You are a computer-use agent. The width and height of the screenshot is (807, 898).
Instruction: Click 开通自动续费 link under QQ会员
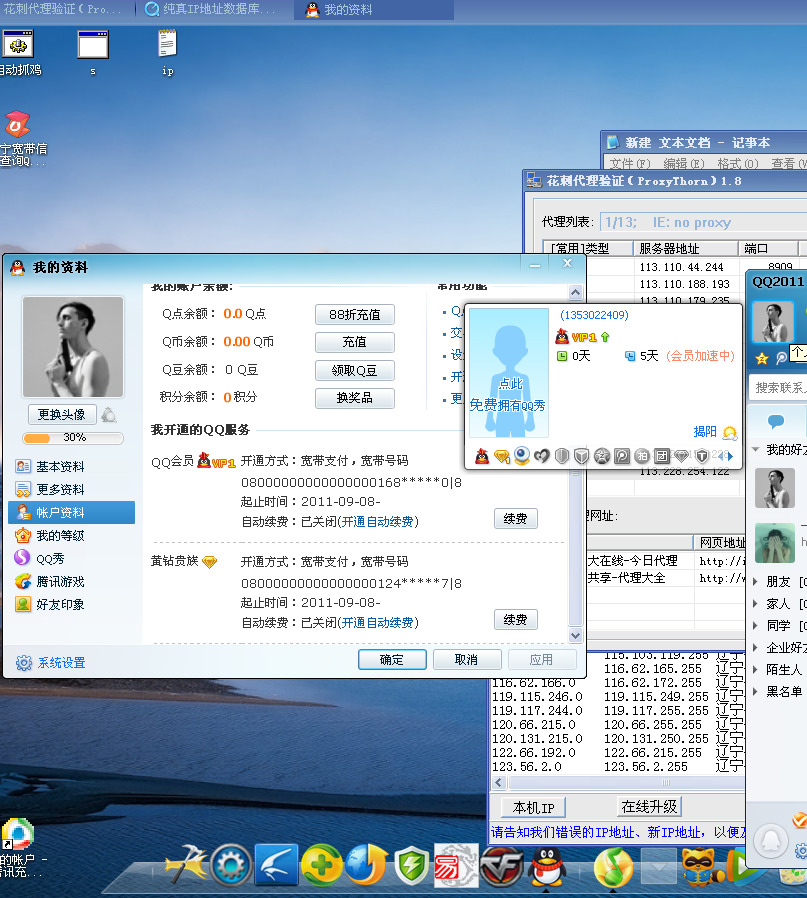click(x=377, y=522)
